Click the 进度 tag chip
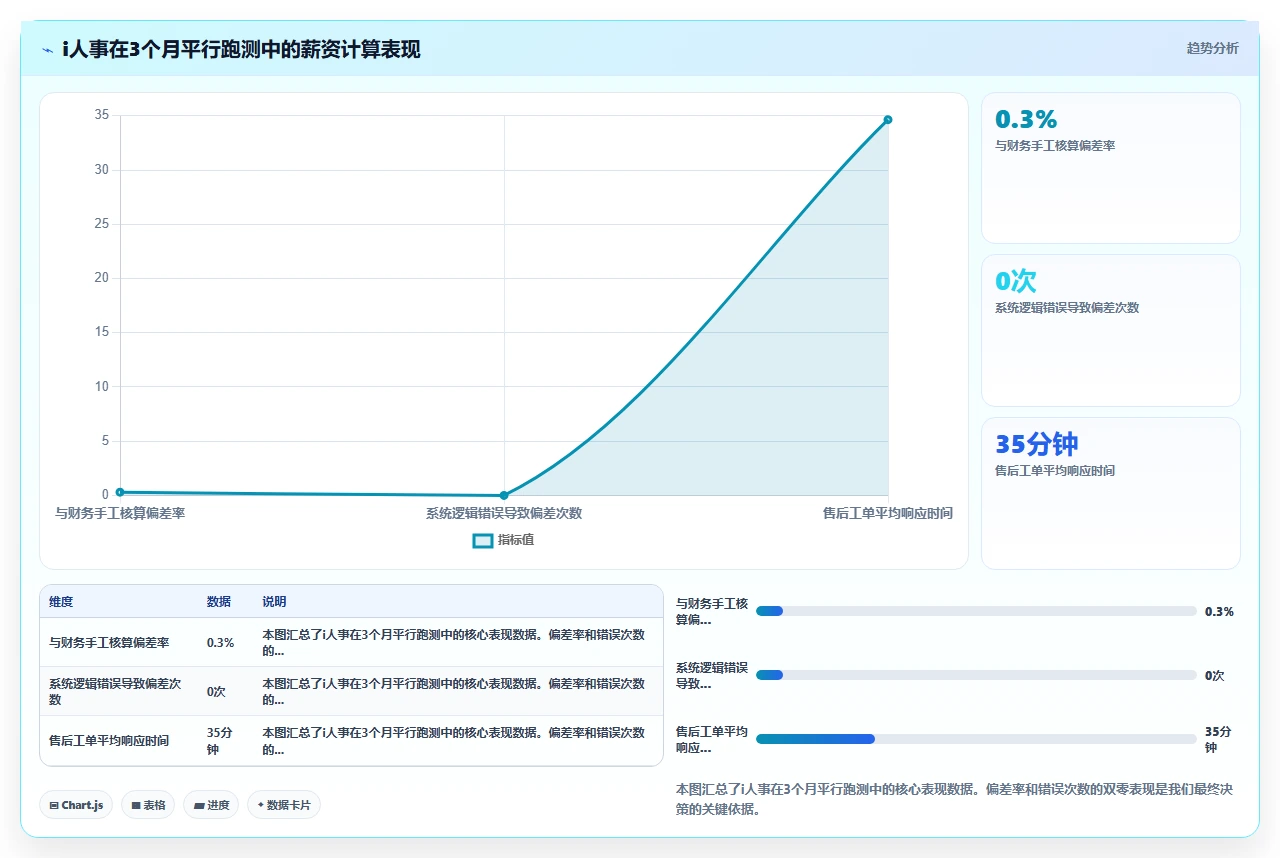This screenshot has height=858, width=1280. click(211, 805)
